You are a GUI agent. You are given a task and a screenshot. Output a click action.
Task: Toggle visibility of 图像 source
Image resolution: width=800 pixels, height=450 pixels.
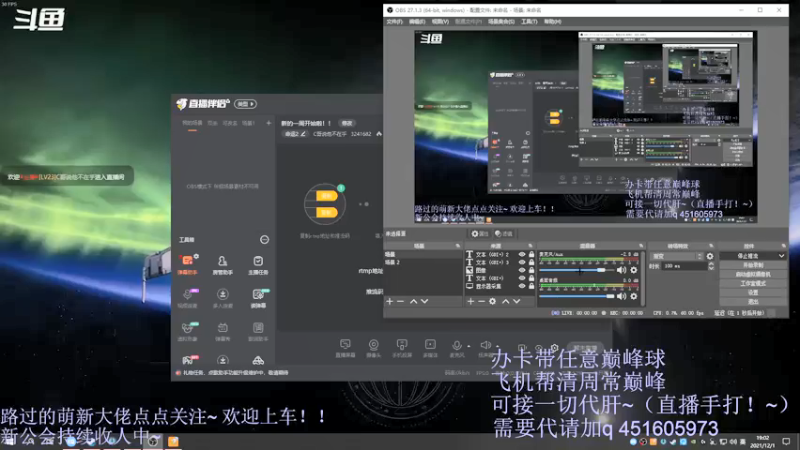[522, 270]
